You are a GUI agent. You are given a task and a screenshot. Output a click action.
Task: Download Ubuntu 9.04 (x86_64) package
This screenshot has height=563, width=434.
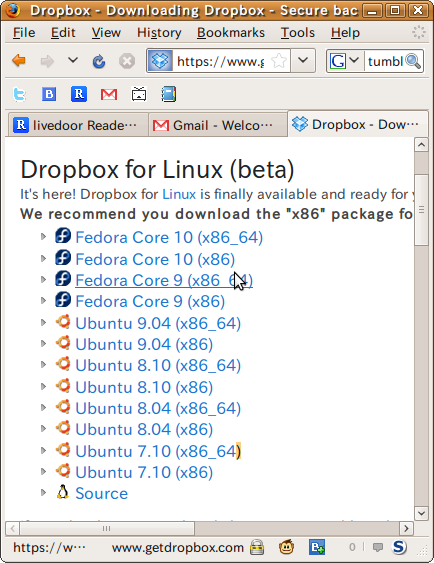158,324
